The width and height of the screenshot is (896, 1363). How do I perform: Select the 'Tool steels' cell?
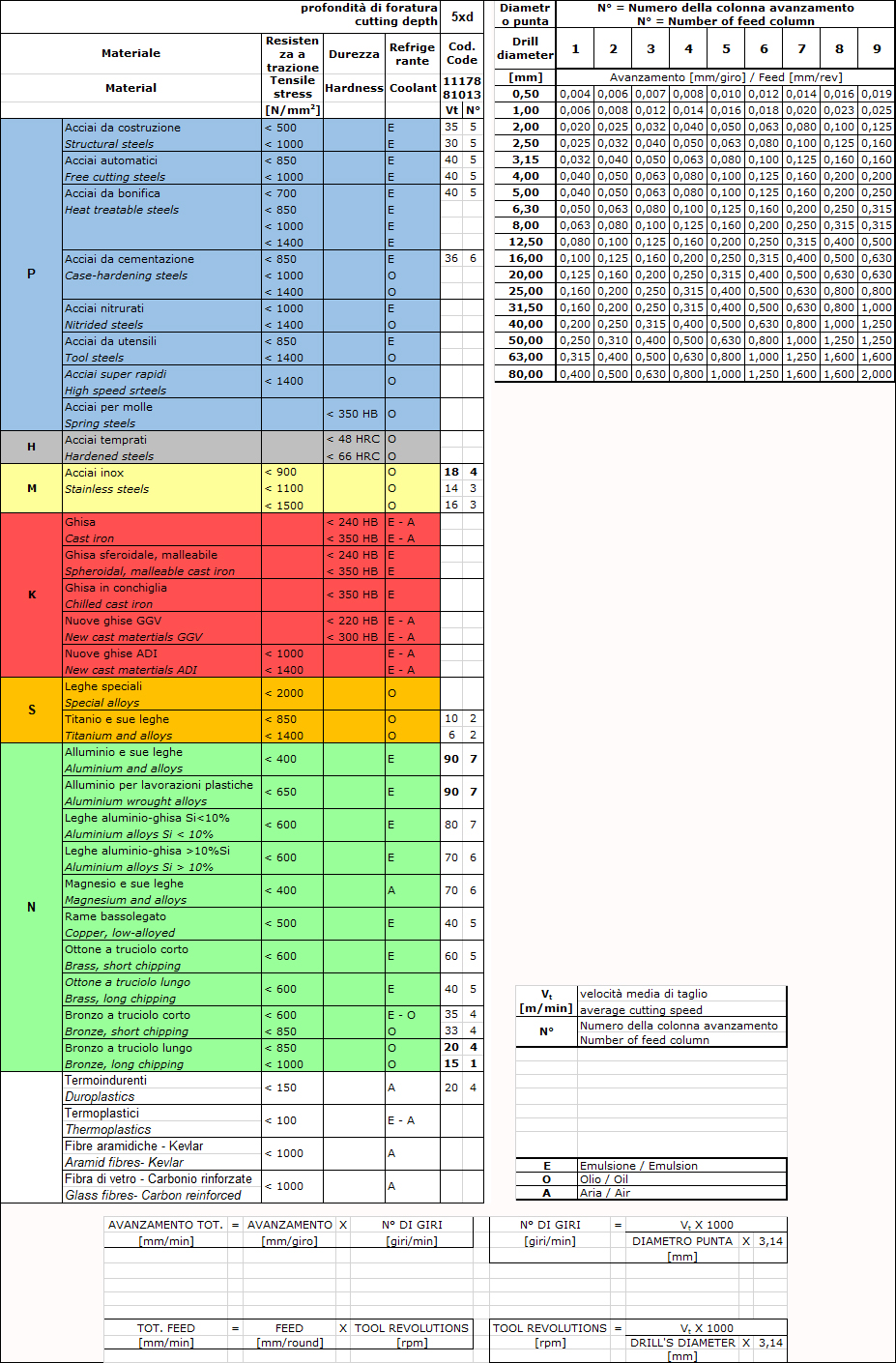(162, 358)
